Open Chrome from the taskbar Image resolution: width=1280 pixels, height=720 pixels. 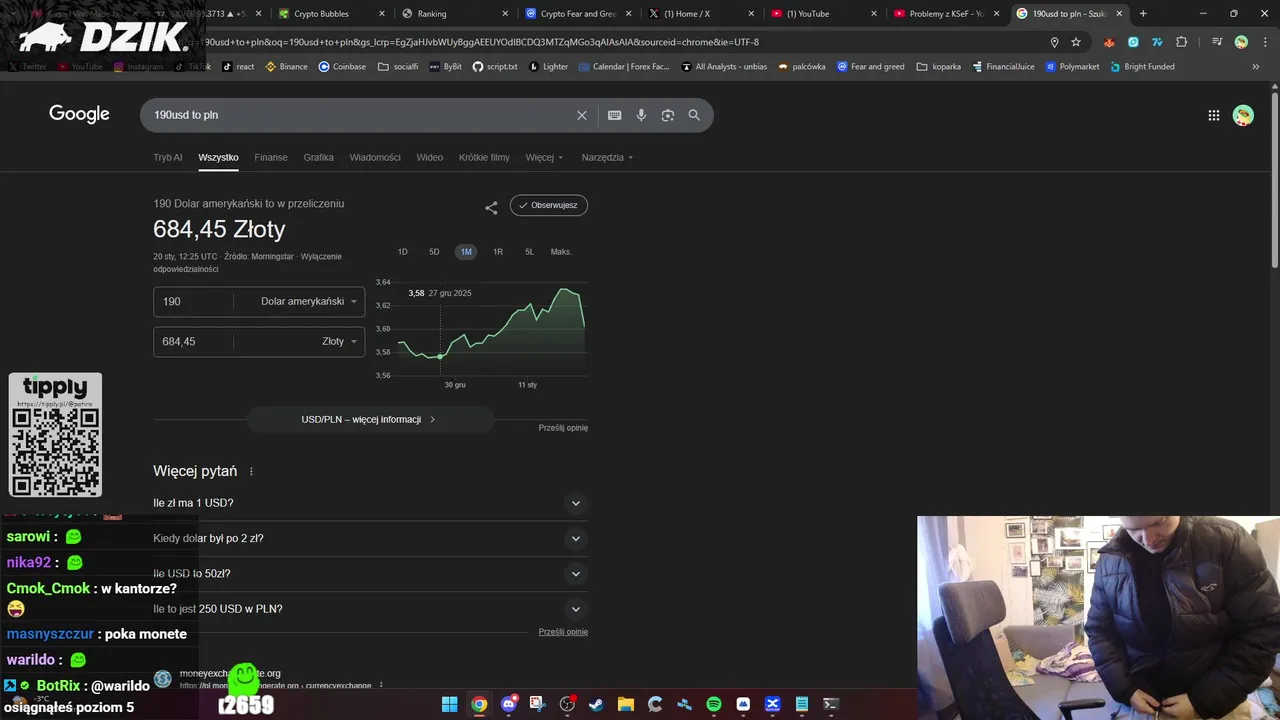pyautogui.click(x=479, y=704)
